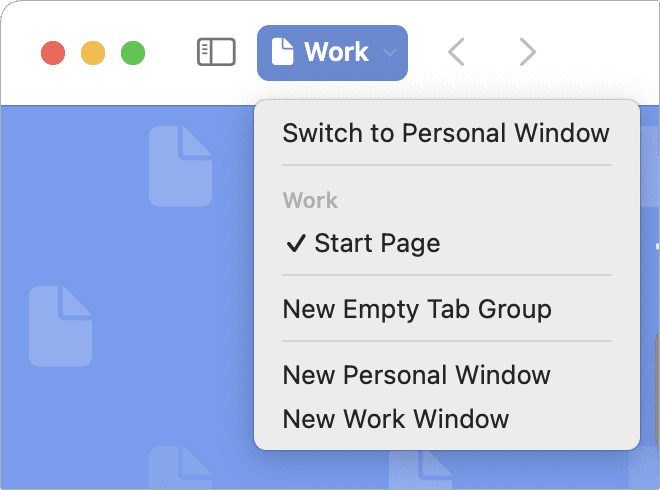Create a New Empty Tab Group

[417, 309]
